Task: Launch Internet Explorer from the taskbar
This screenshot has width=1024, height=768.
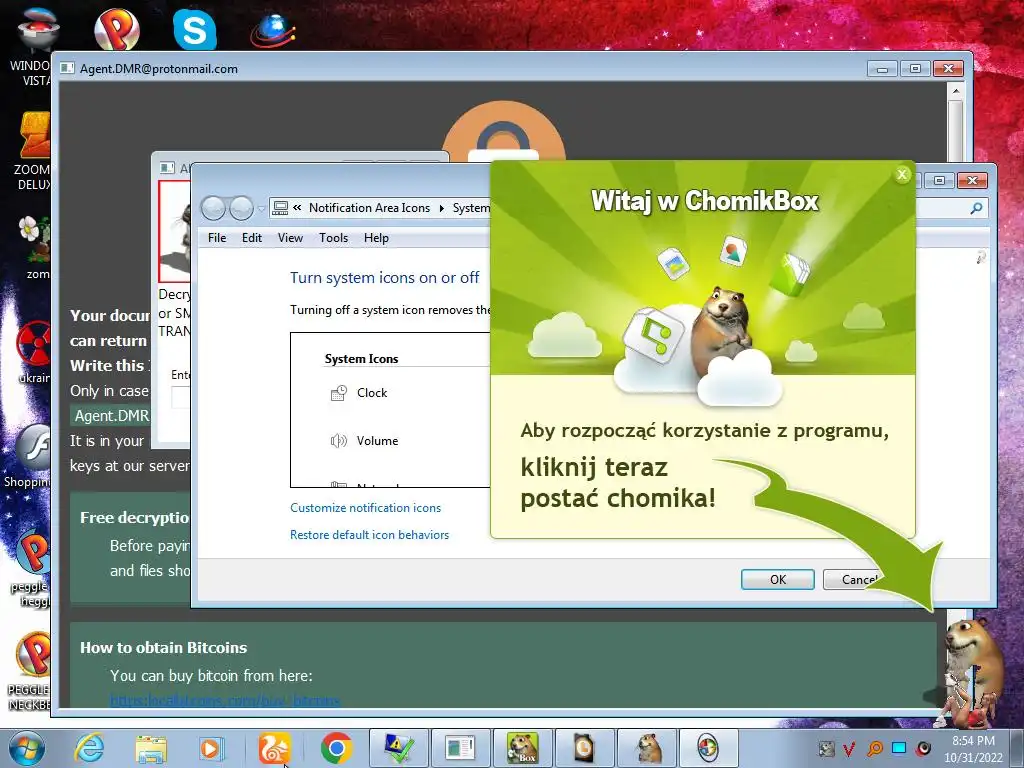Action: [89, 748]
